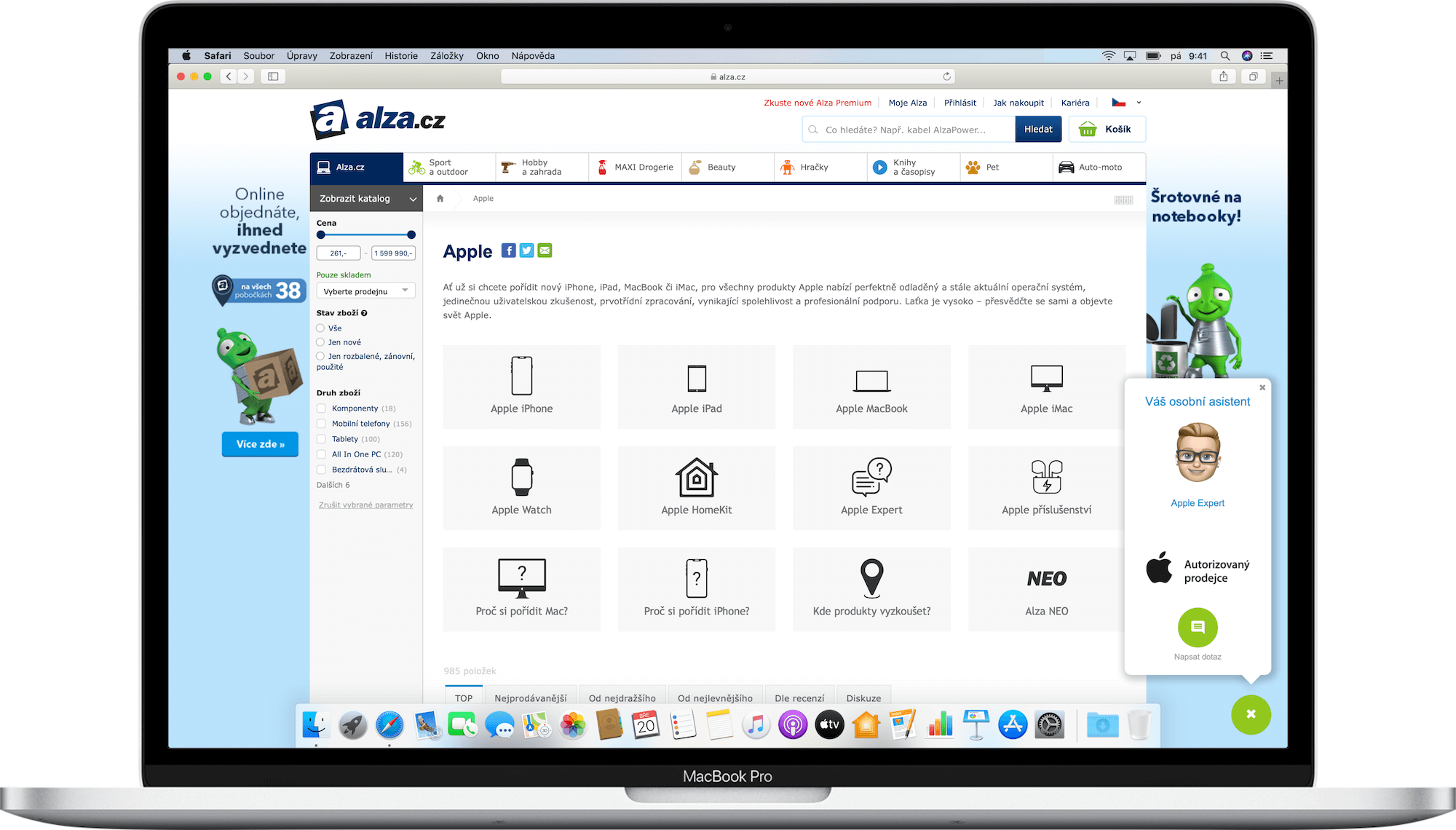Click the right price slider handle
Screen dimensions: 1456x830
tap(411, 234)
